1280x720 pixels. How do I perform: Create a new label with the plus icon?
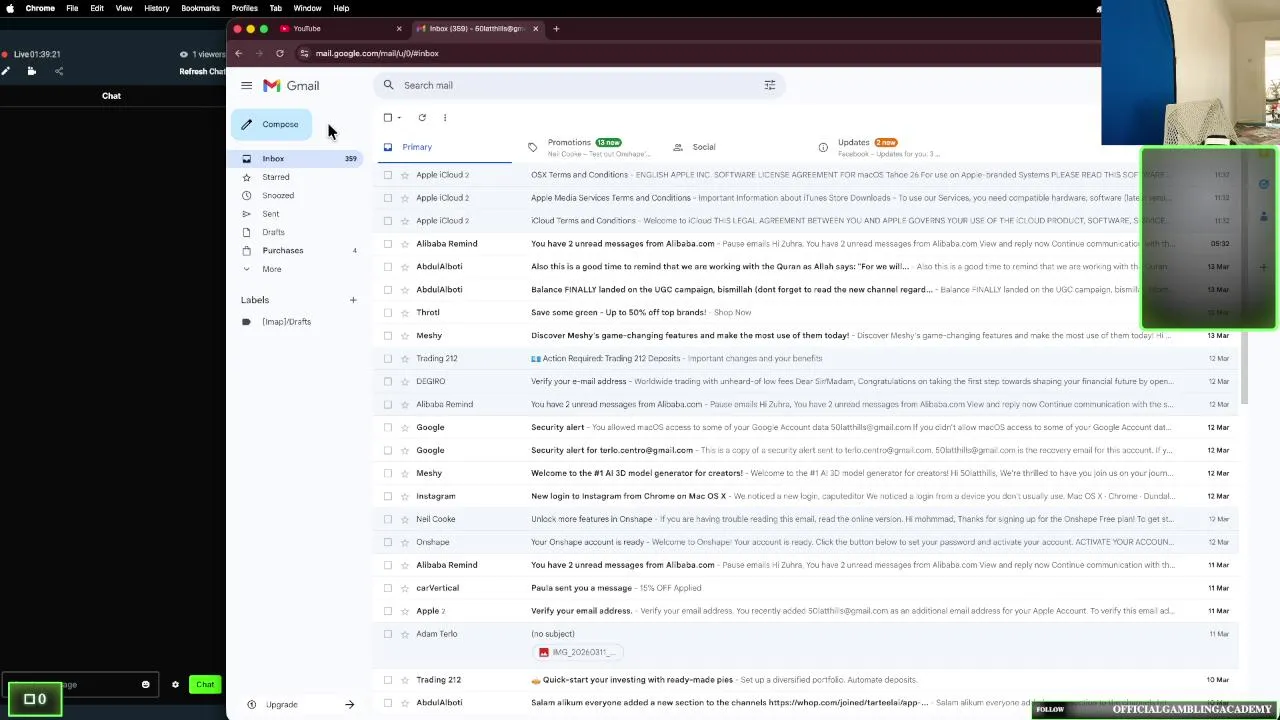353,300
